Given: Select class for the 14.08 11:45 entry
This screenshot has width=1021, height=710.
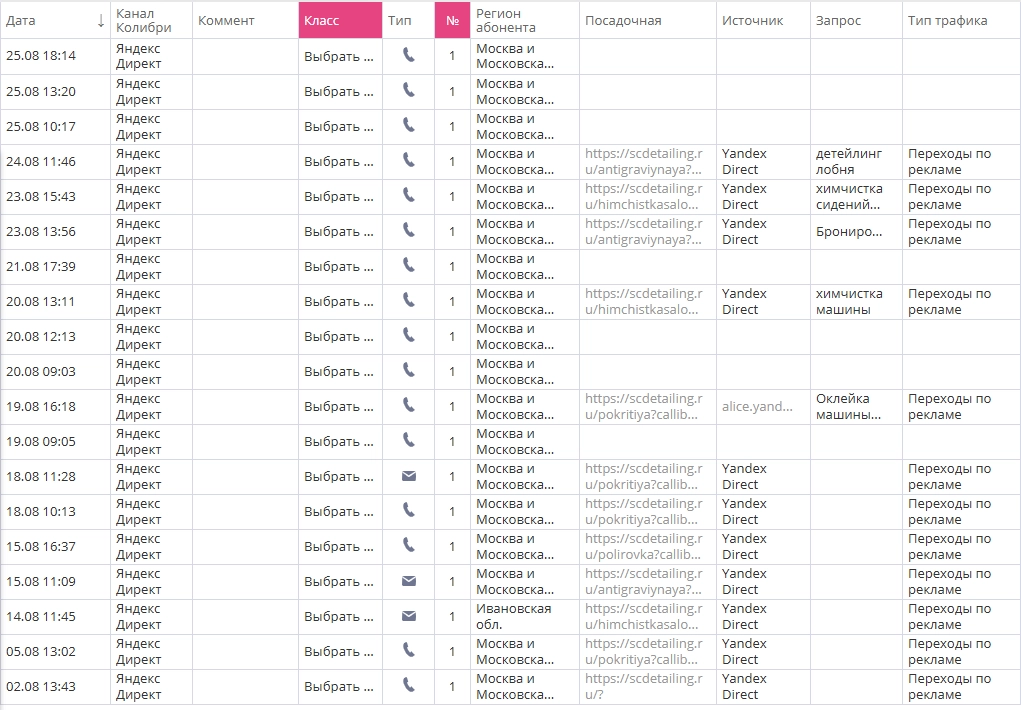Looking at the screenshot, I should click(x=340, y=616).
